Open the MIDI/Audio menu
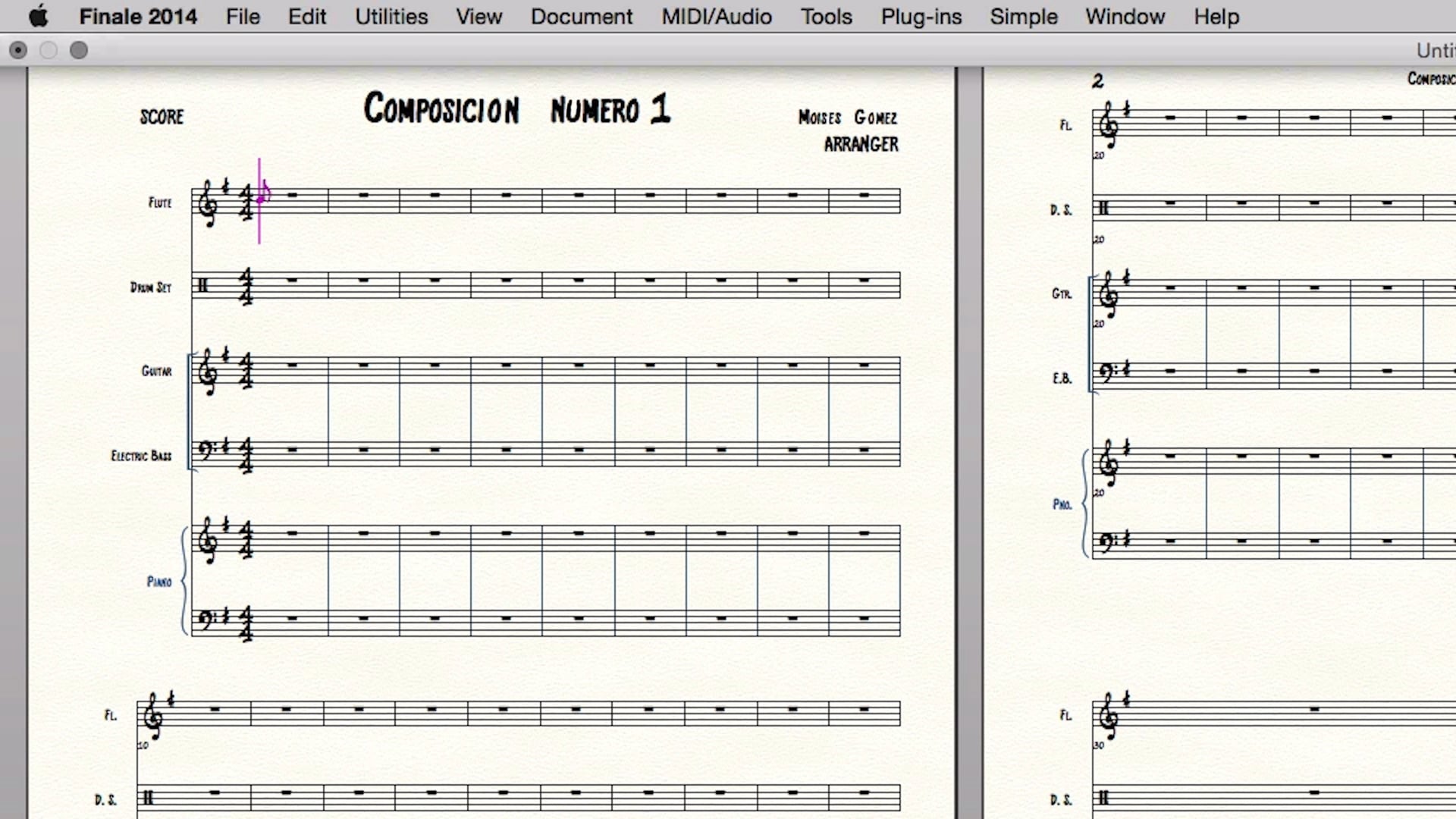 point(716,16)
